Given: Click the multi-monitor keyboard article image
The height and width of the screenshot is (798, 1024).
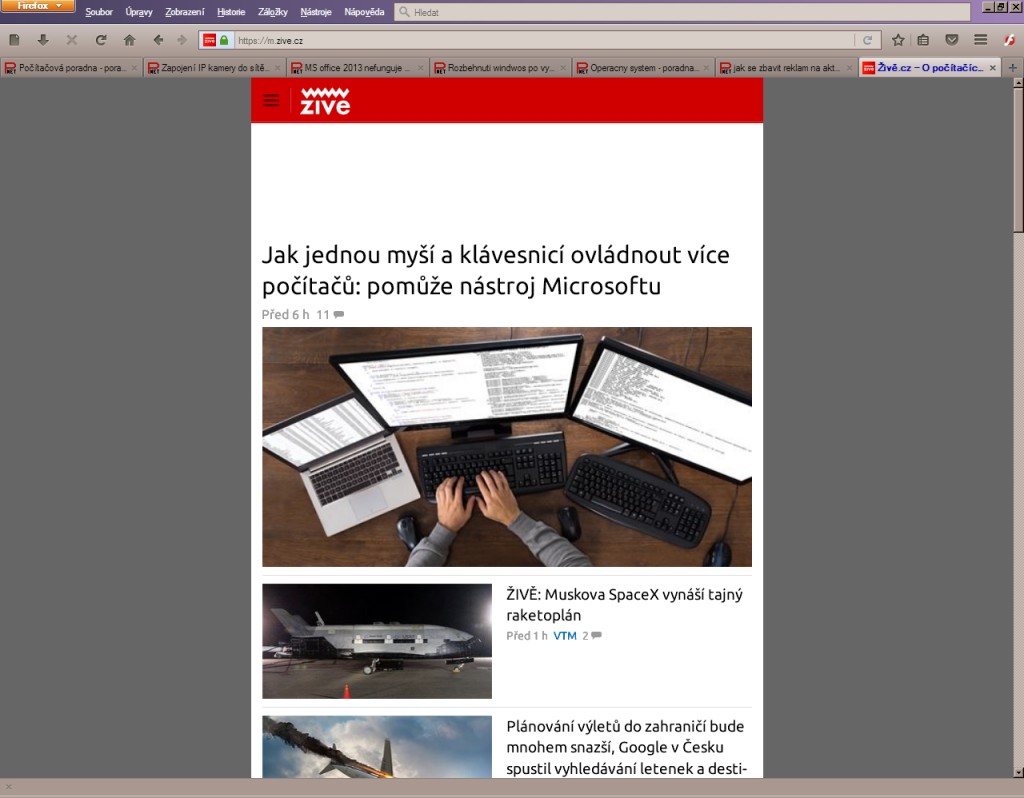Looking at the screenshot, I should (x=507, y=447).
